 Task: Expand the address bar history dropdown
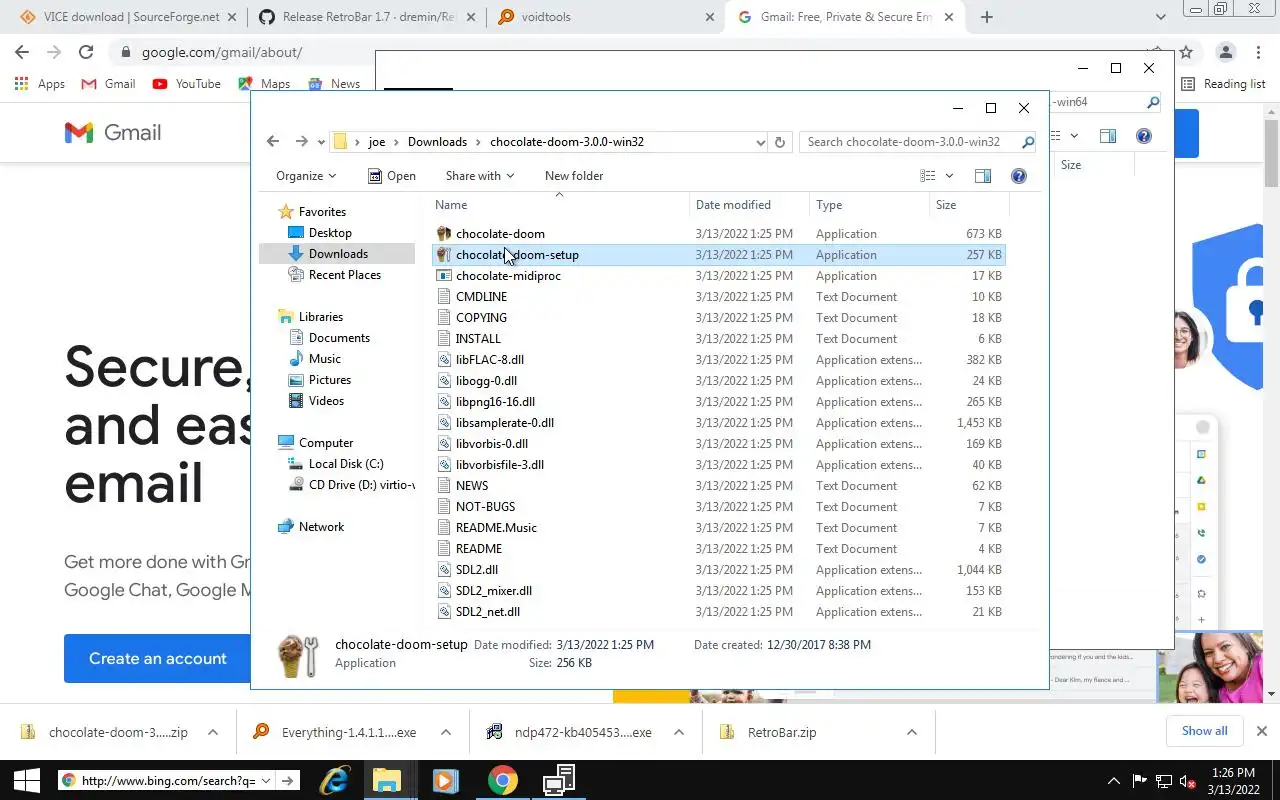pyautogui.click(x=760, y=142)
